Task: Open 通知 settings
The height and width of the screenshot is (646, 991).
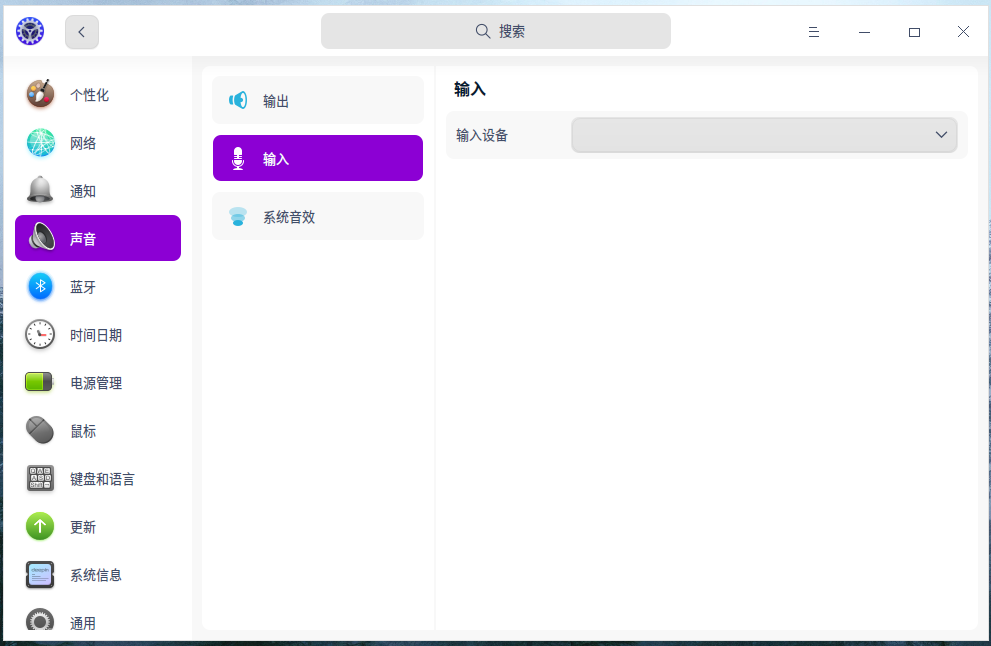Action: (x=98, y=190)
